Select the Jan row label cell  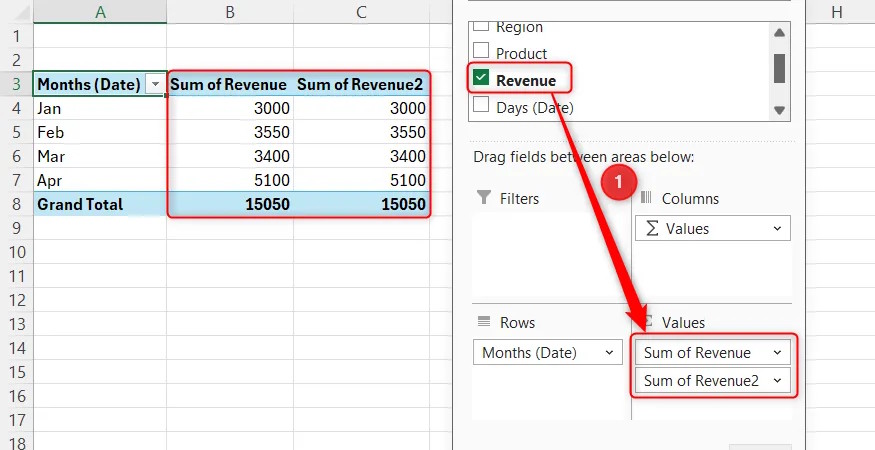[x=100, y=108]
